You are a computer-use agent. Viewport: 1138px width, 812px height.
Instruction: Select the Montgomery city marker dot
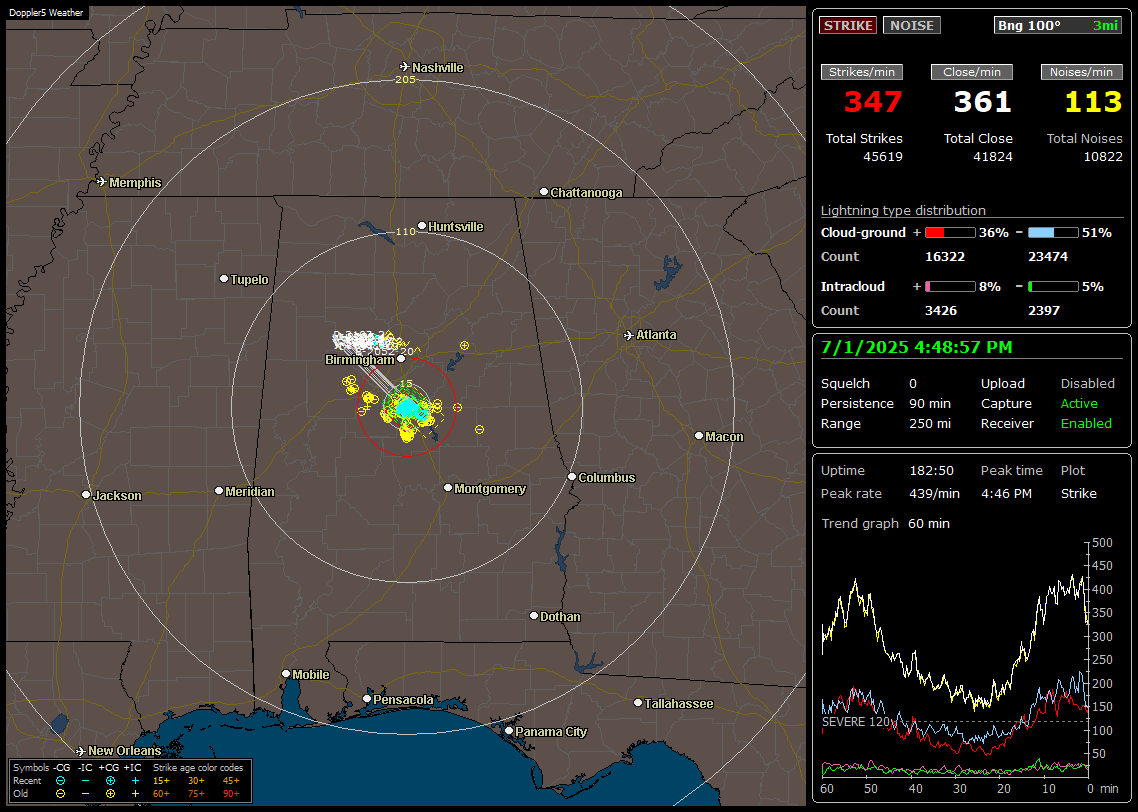click(x=448, y=488)
